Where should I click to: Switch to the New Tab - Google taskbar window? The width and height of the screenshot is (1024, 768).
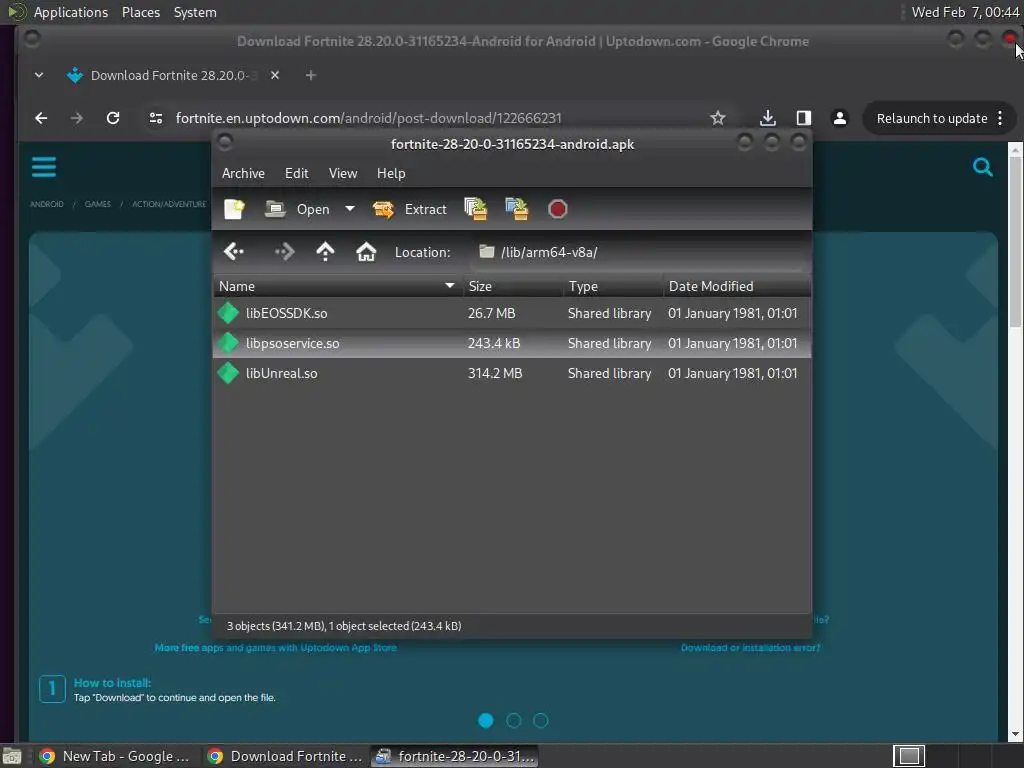click(x=115, y=756)
